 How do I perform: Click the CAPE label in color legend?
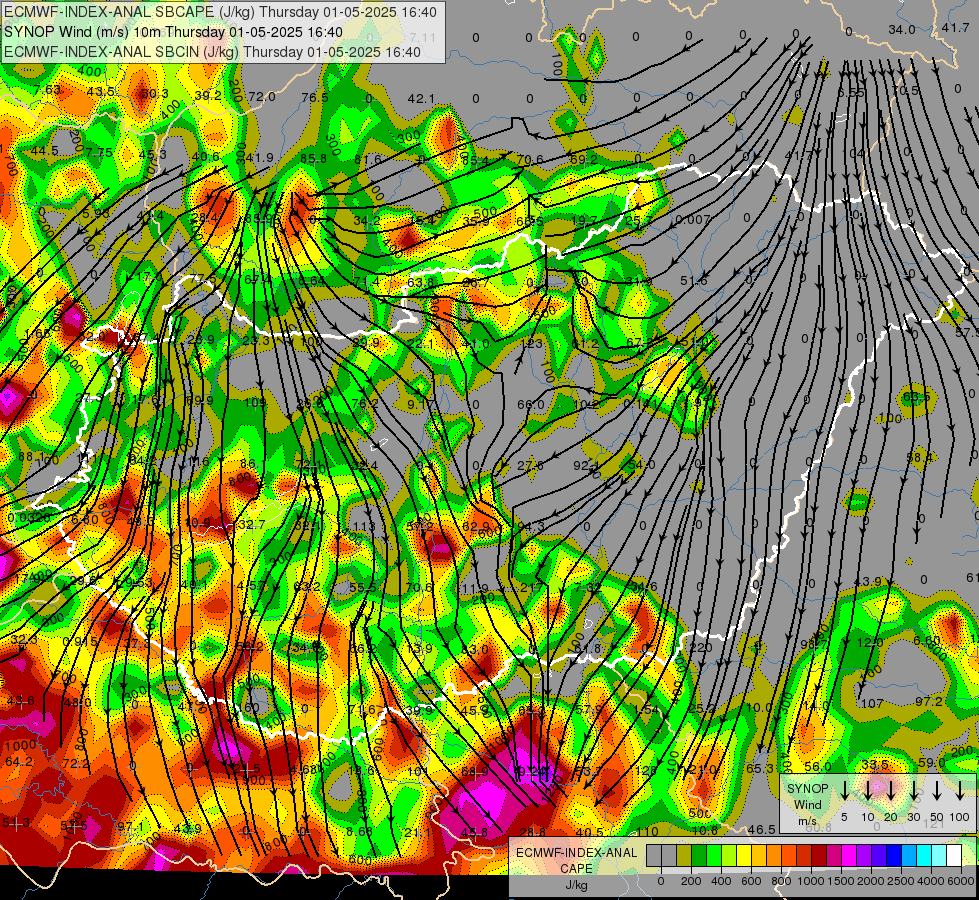tap(576, 869)
